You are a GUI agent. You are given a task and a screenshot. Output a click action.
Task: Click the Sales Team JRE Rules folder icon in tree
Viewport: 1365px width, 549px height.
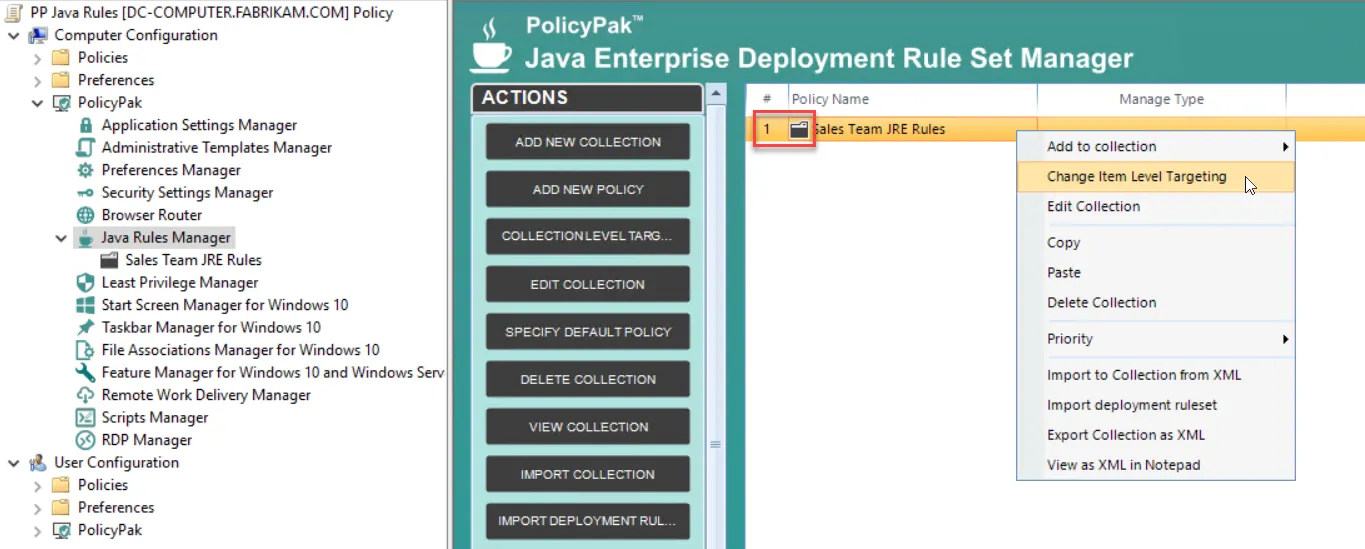[x=109, y=260]
